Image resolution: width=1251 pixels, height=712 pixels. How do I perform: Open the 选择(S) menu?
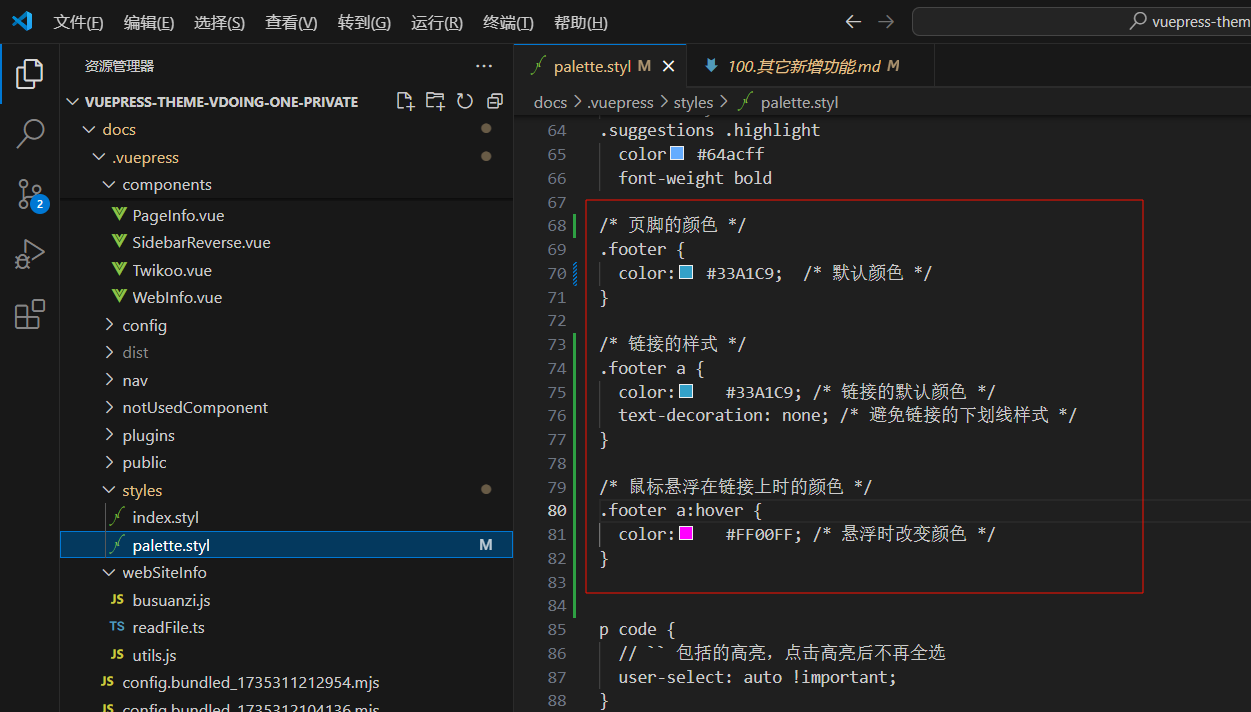coord(219,22)
